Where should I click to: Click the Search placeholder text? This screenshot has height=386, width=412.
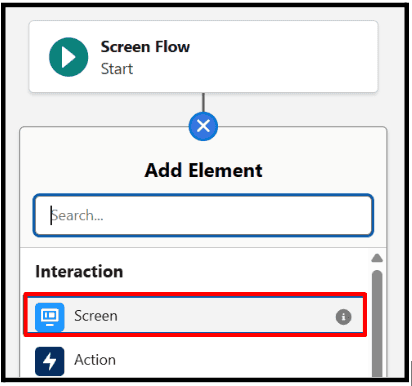click(77, 216)
